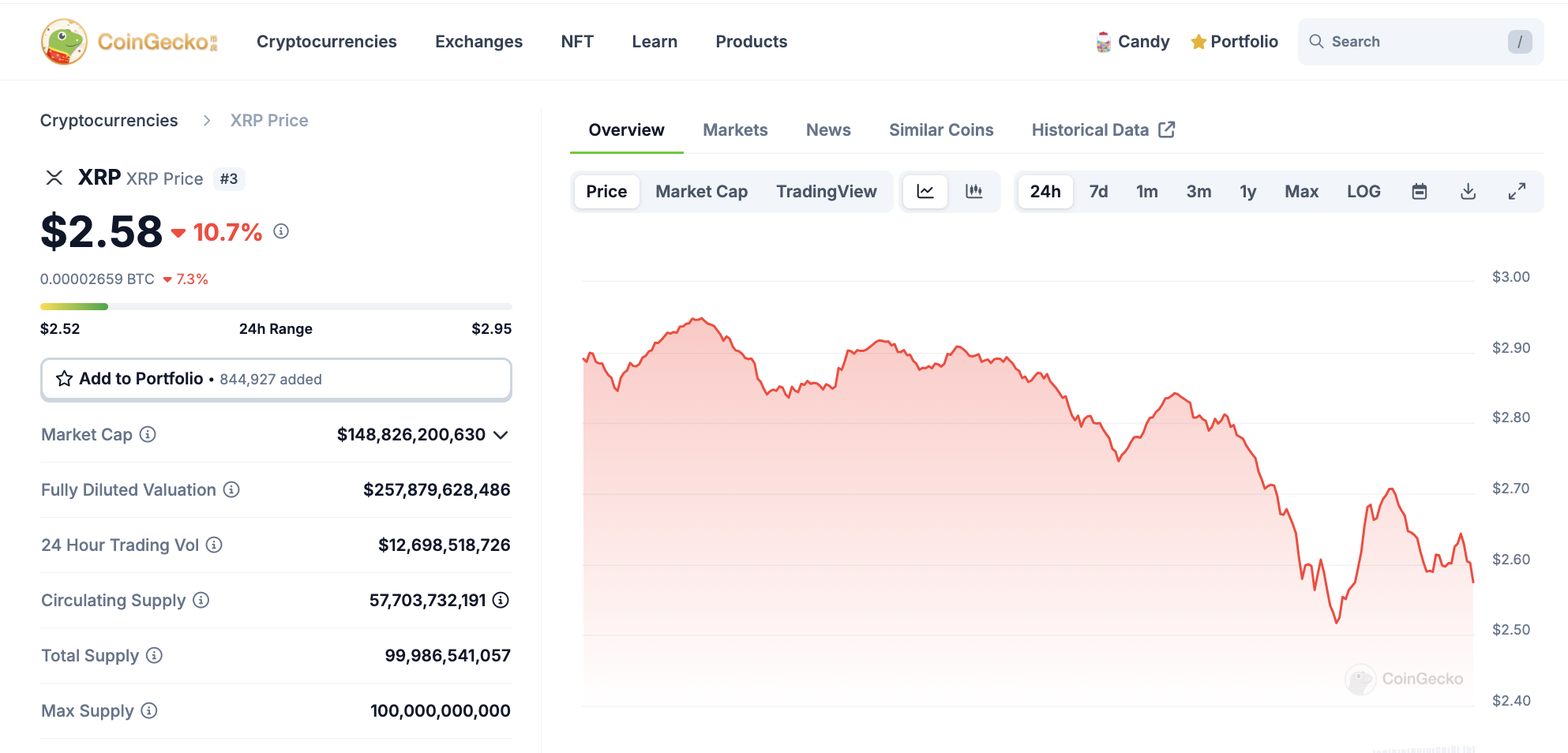Select the 24h time range
This screenshot has height=753, width=1568.
[x=1045, y=191]
